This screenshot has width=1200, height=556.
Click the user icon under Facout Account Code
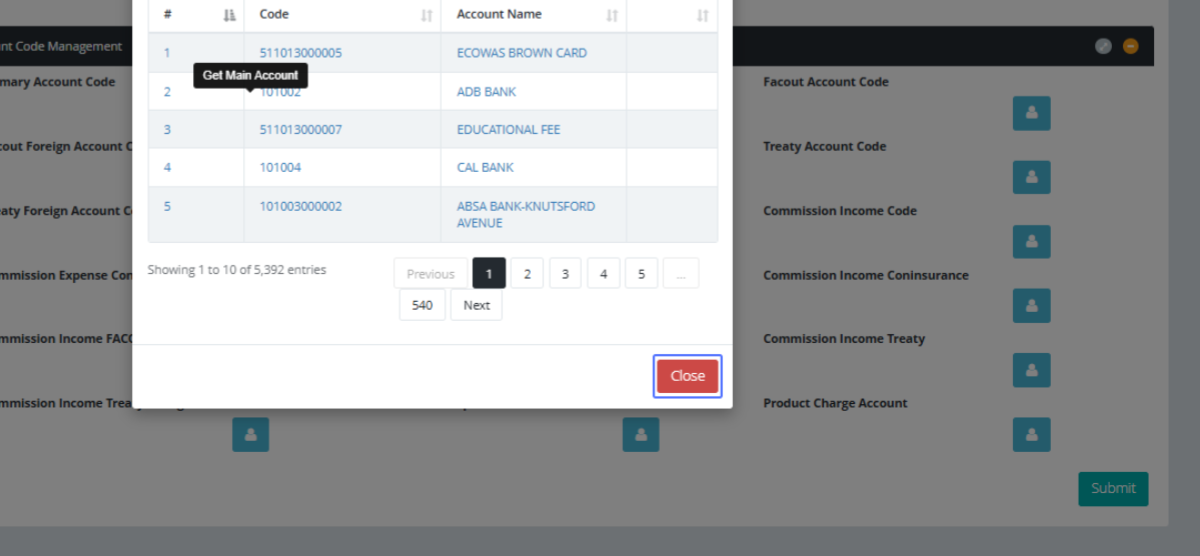1031,113
